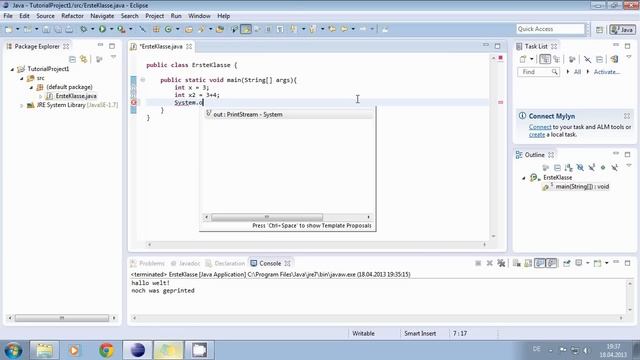Open the Refactor menu

coord(72,16)
